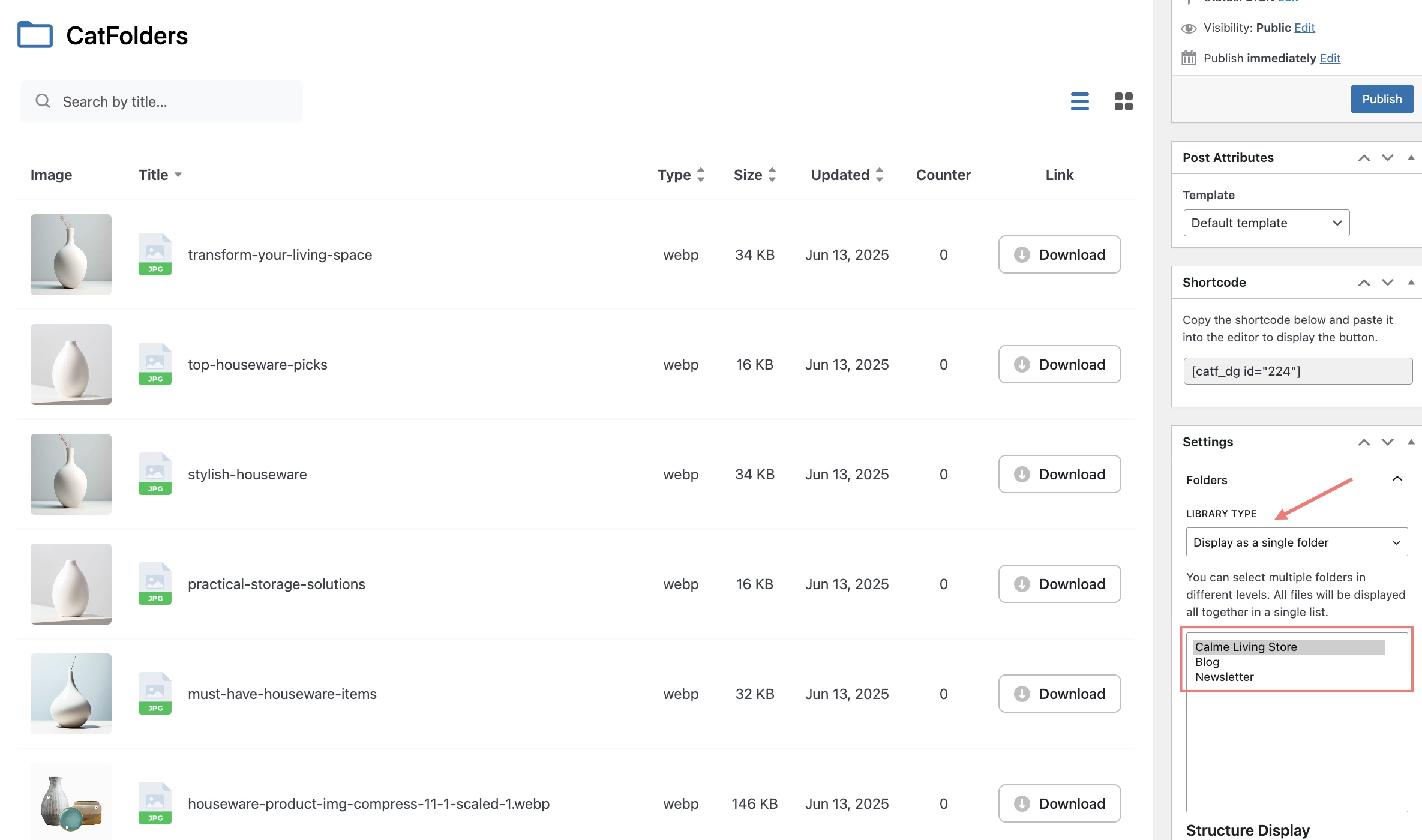
Task: Click JPG file icon for houseware-product-img-compress
Action: point(155,803)
